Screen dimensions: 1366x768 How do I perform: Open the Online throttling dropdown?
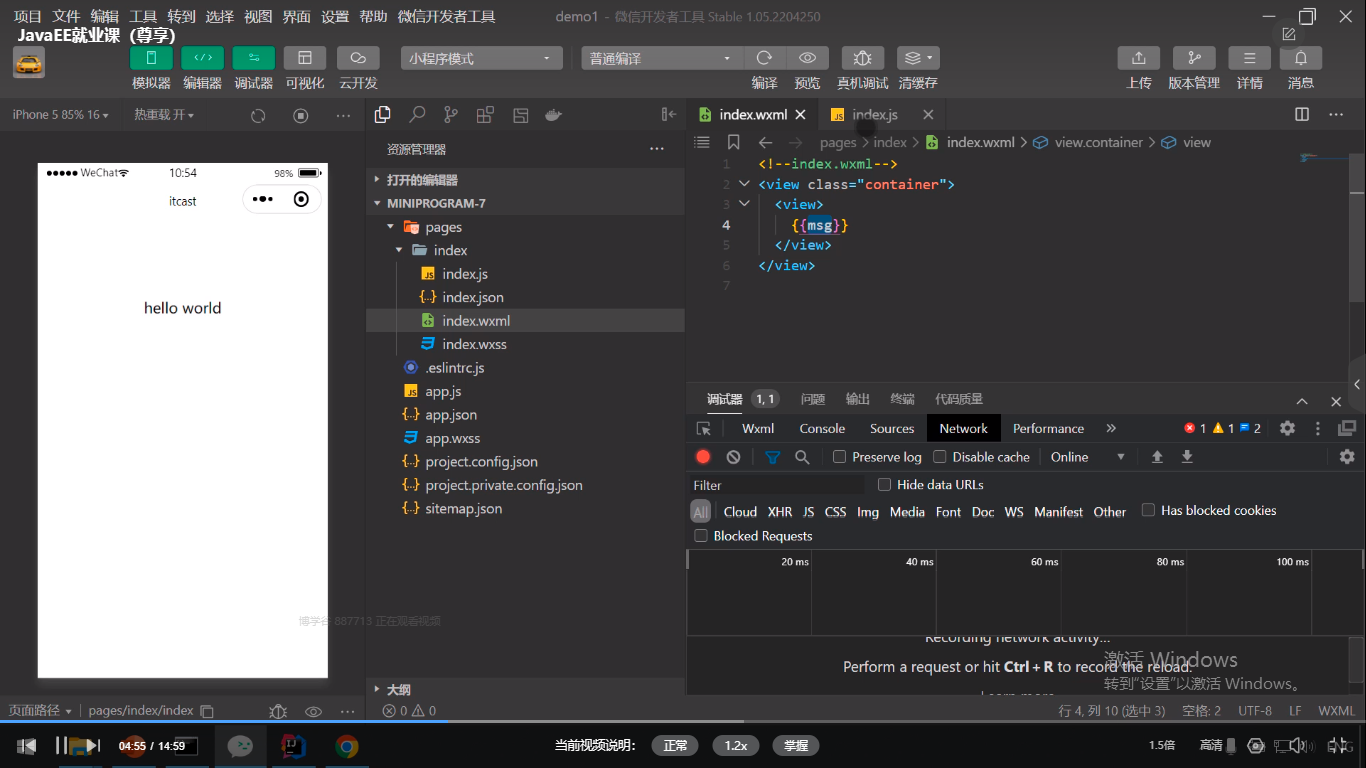tap(1087, 457)
